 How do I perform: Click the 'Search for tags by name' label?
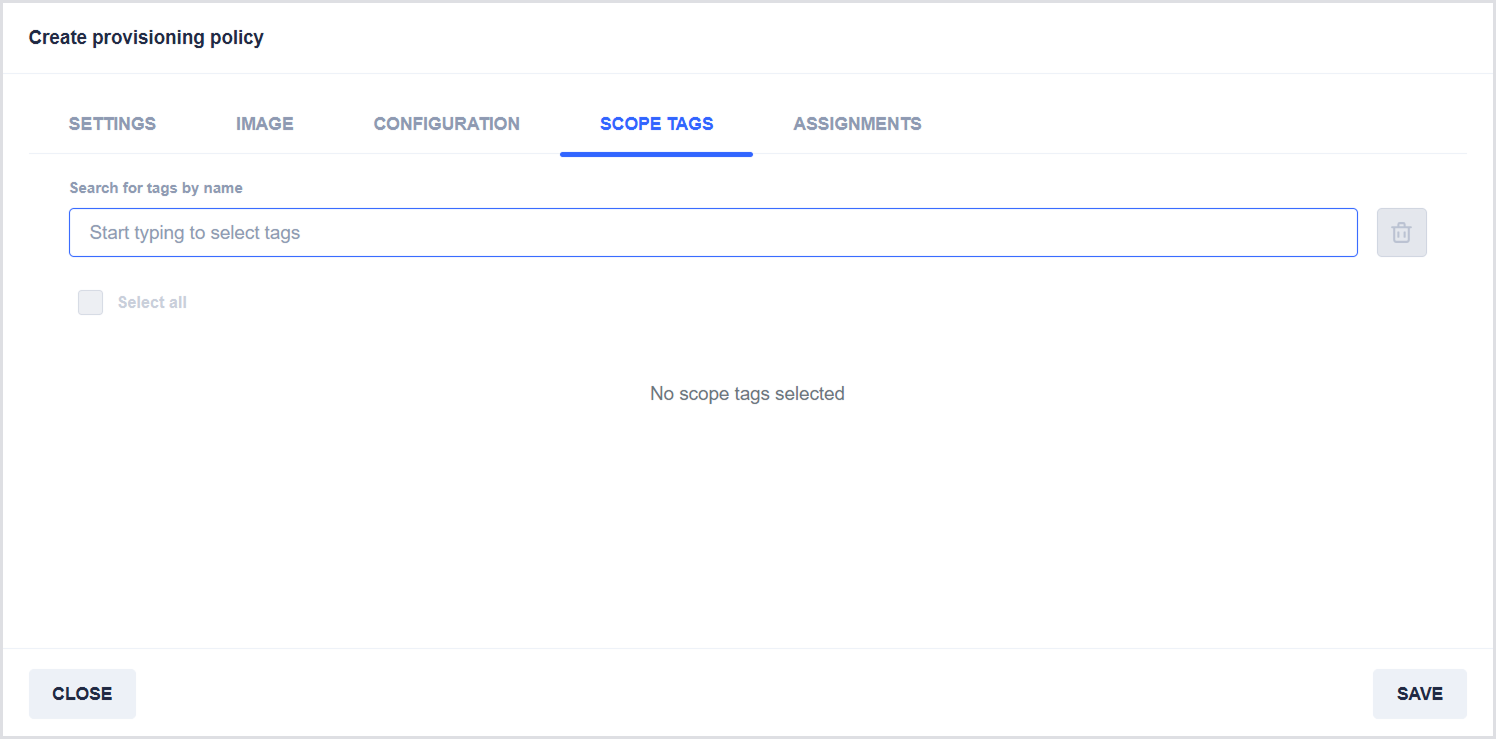click(156, 188)
